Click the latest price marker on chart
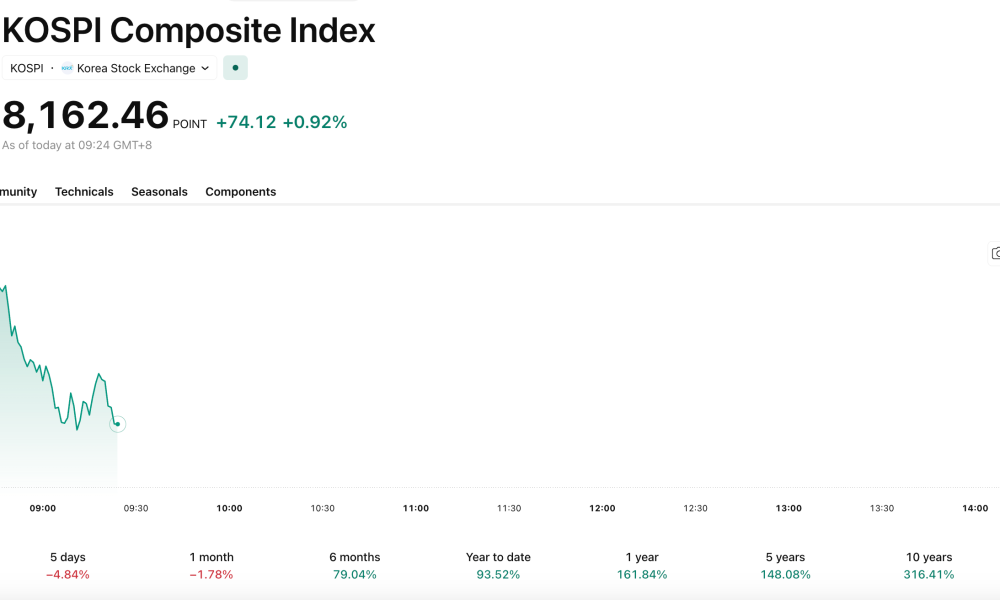The height and width of the screenshot is (600, 1000). (x=117, y=424)
